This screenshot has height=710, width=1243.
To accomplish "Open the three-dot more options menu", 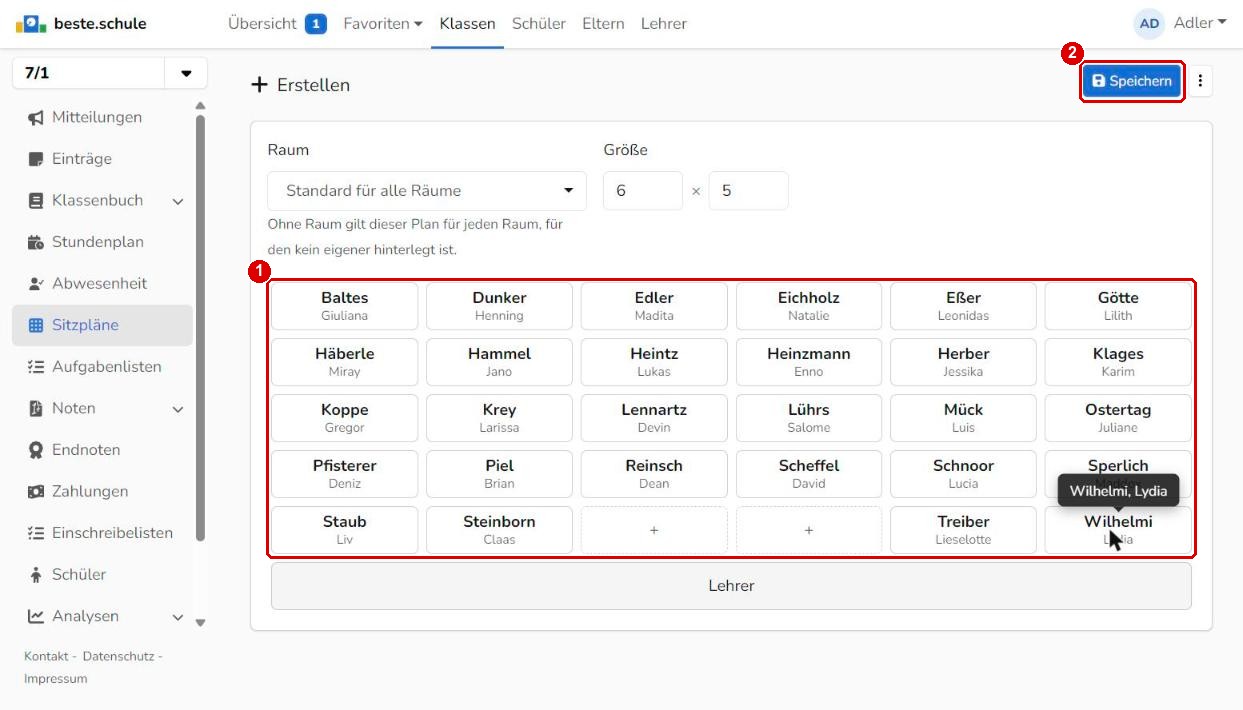I will (x=1200, y=81).
